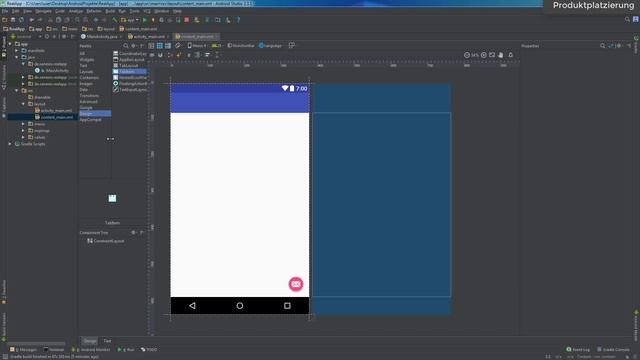Zoom out of the layout canvas
640x360 pixels.
(467, 55)
